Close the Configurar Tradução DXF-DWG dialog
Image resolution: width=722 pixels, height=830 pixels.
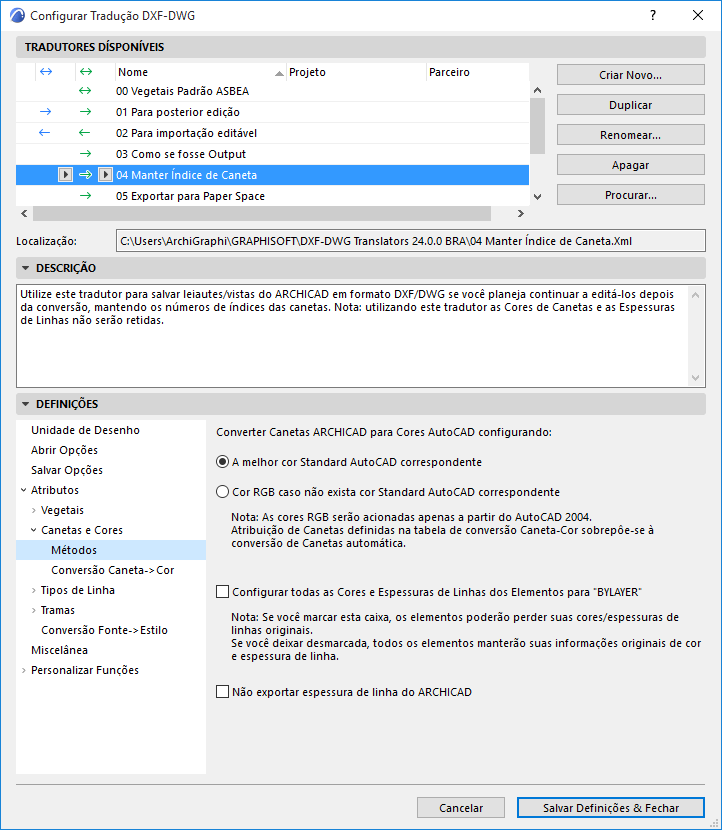[698, 15]
